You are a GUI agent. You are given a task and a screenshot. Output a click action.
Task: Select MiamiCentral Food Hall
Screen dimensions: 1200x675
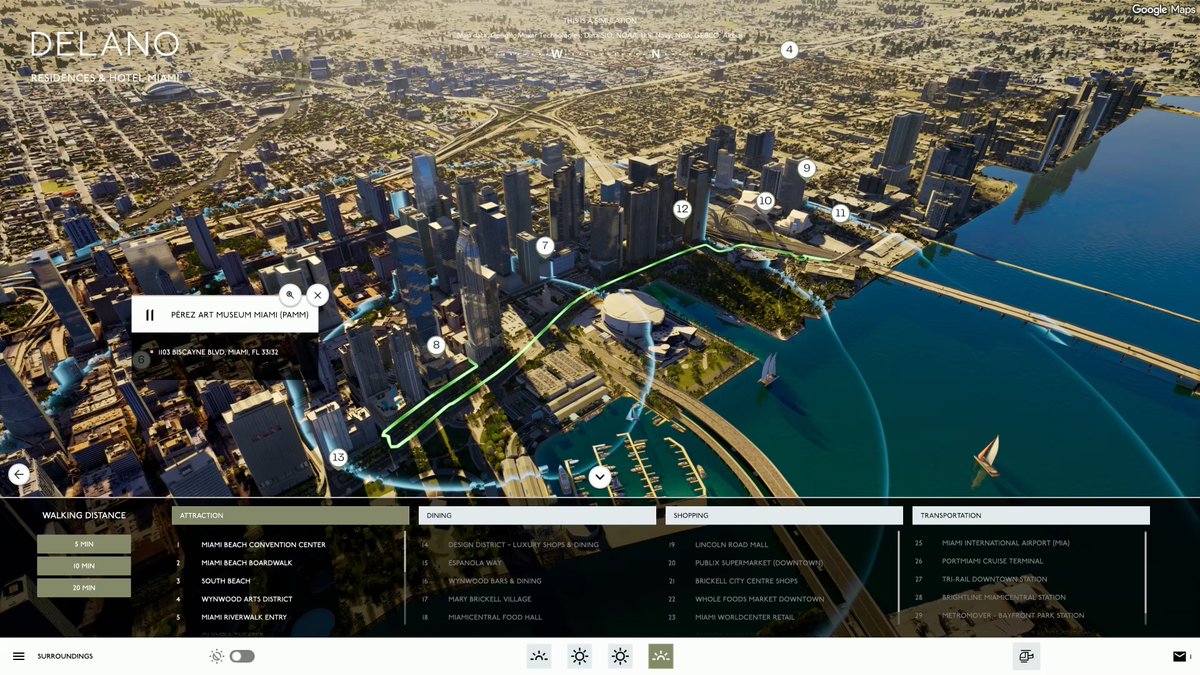[495, 617]
